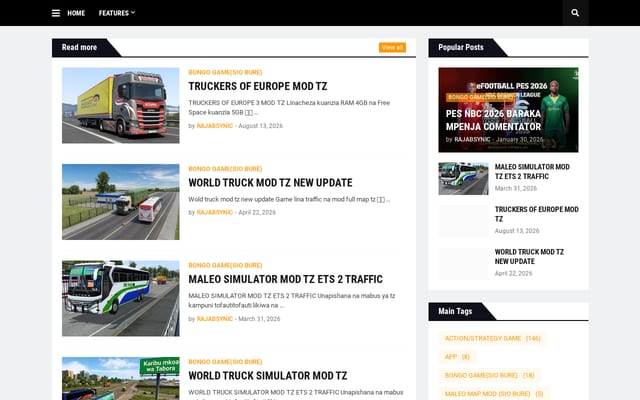Open Maleo Simulator bus thumbnail in main list
The width and height of the screenshot is (640, 400).
tap(120, 298)
